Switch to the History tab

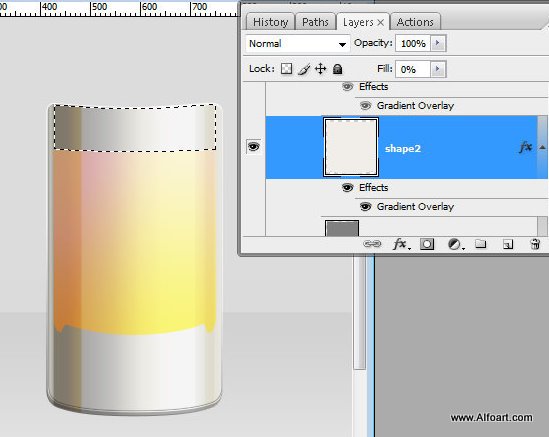coord(270,22)
